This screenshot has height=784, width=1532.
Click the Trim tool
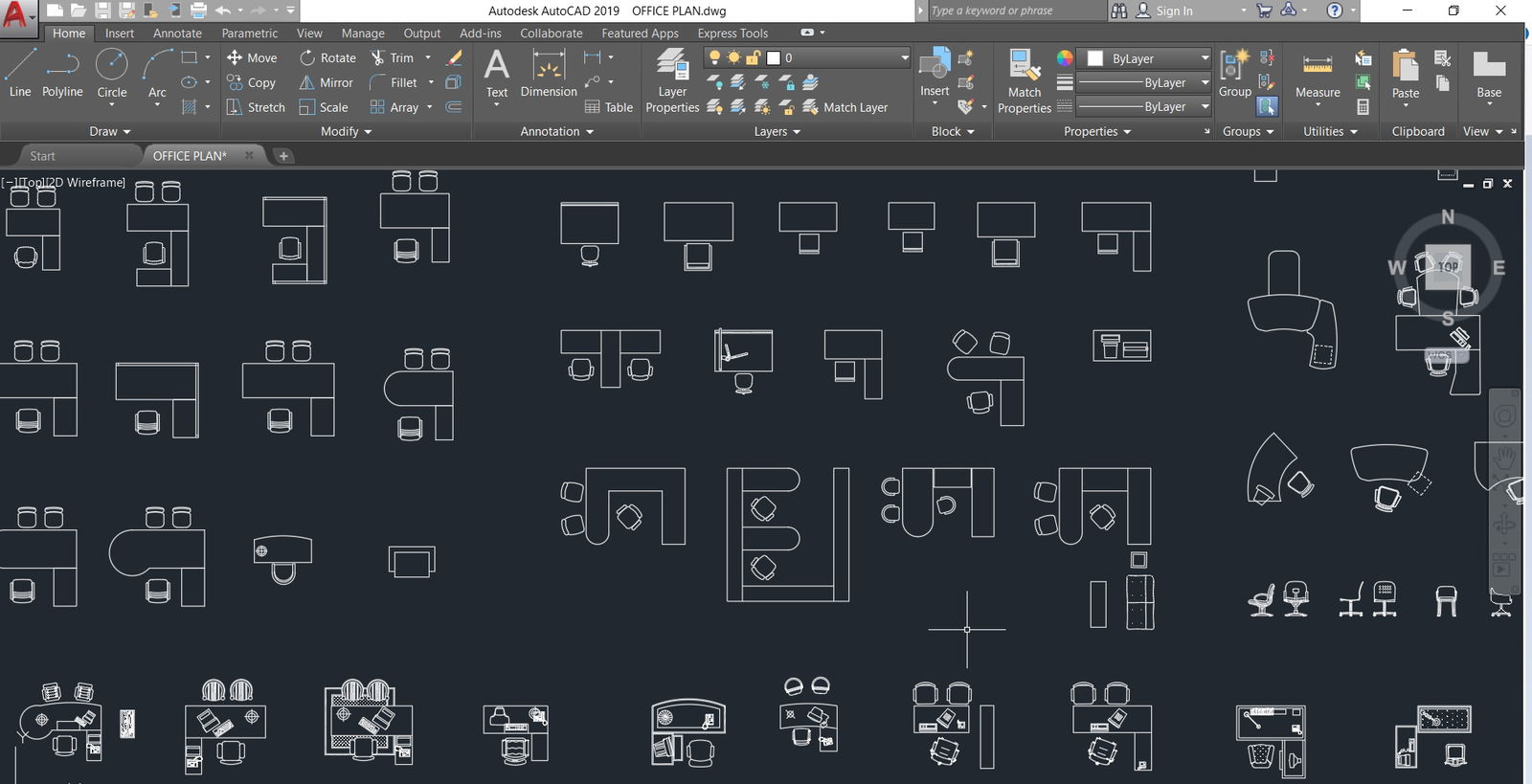[393, 57]
